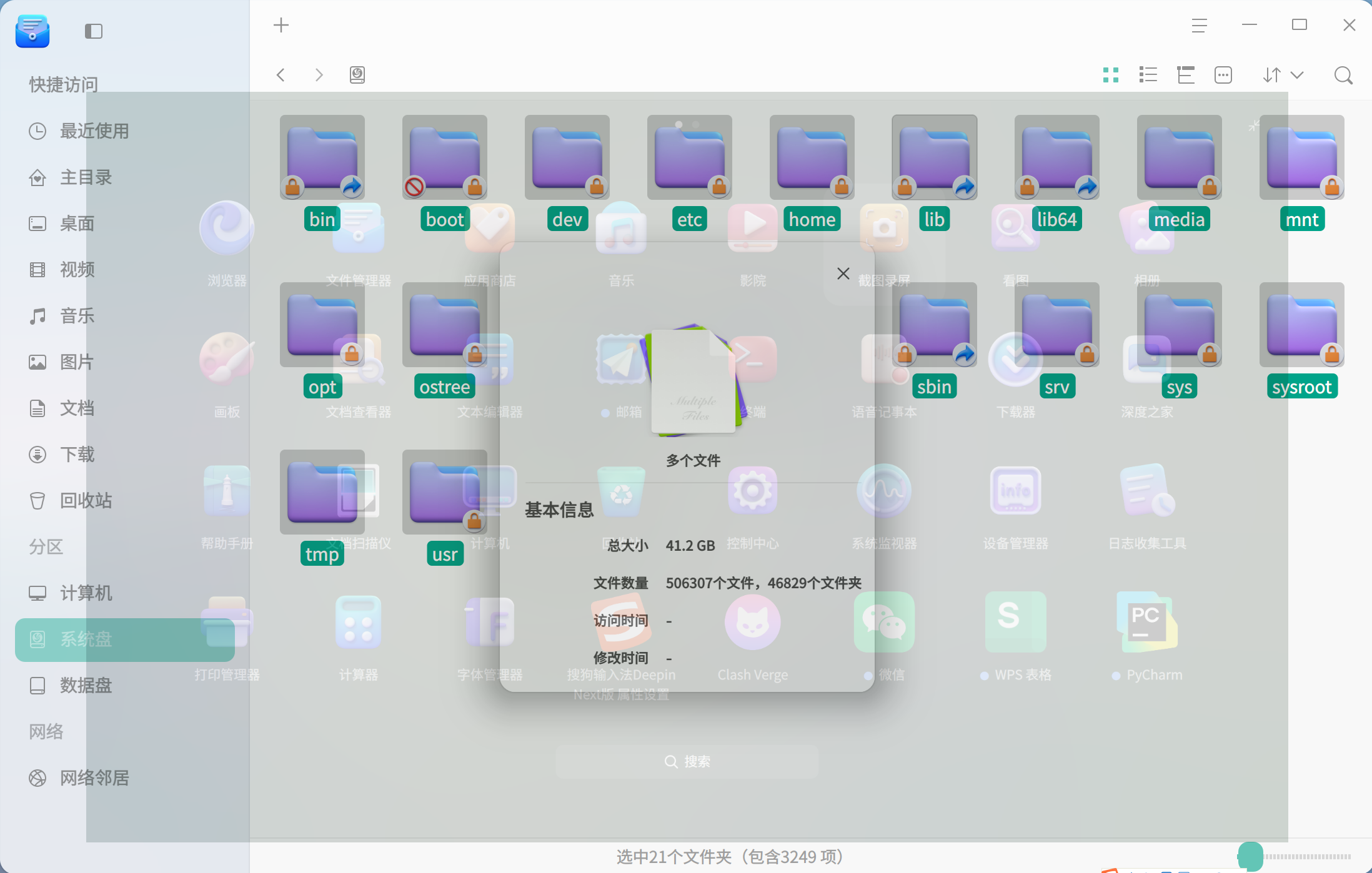
Task: Click the icon size zoom slider
Action: coord(1295,856)
